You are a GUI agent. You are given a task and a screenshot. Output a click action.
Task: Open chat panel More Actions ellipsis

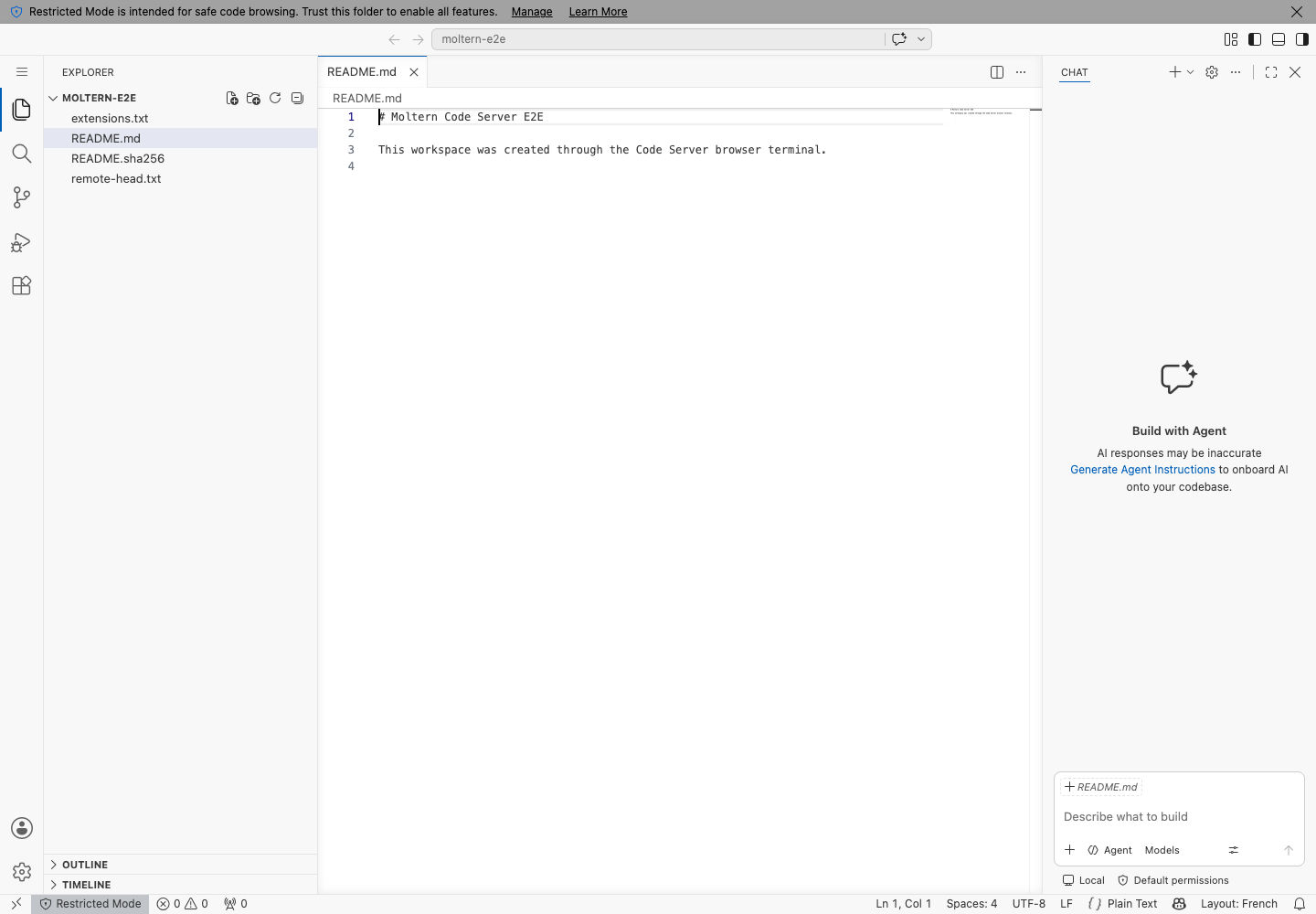[1236, 72]
